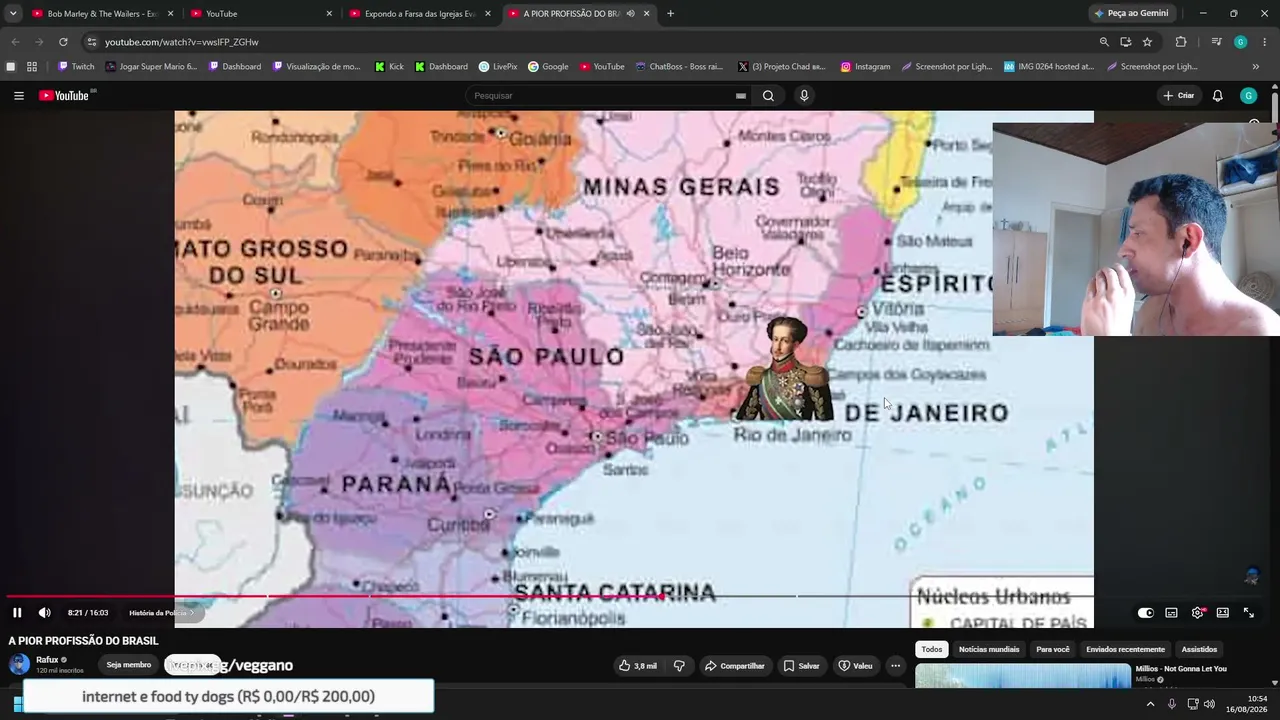Open the LivePix bookmark

click(498, 67)
